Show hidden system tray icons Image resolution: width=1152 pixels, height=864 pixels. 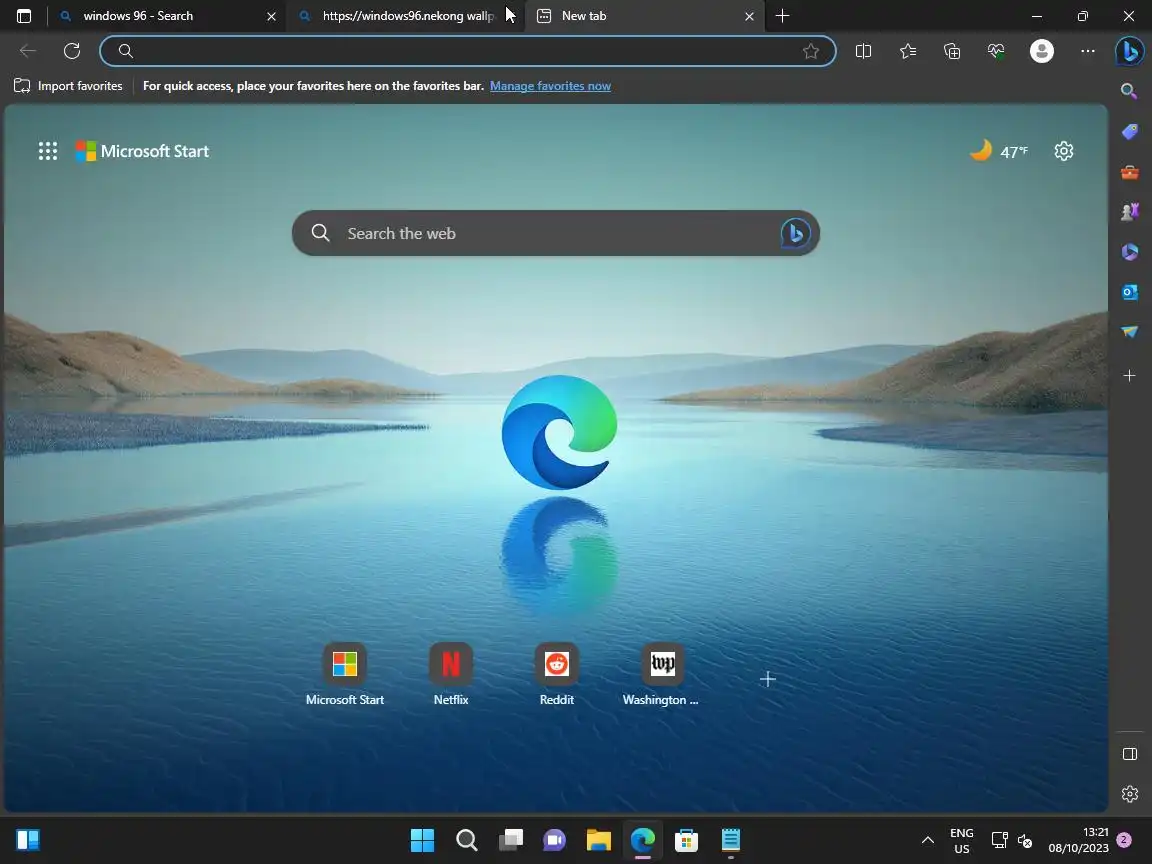point(928,840)
